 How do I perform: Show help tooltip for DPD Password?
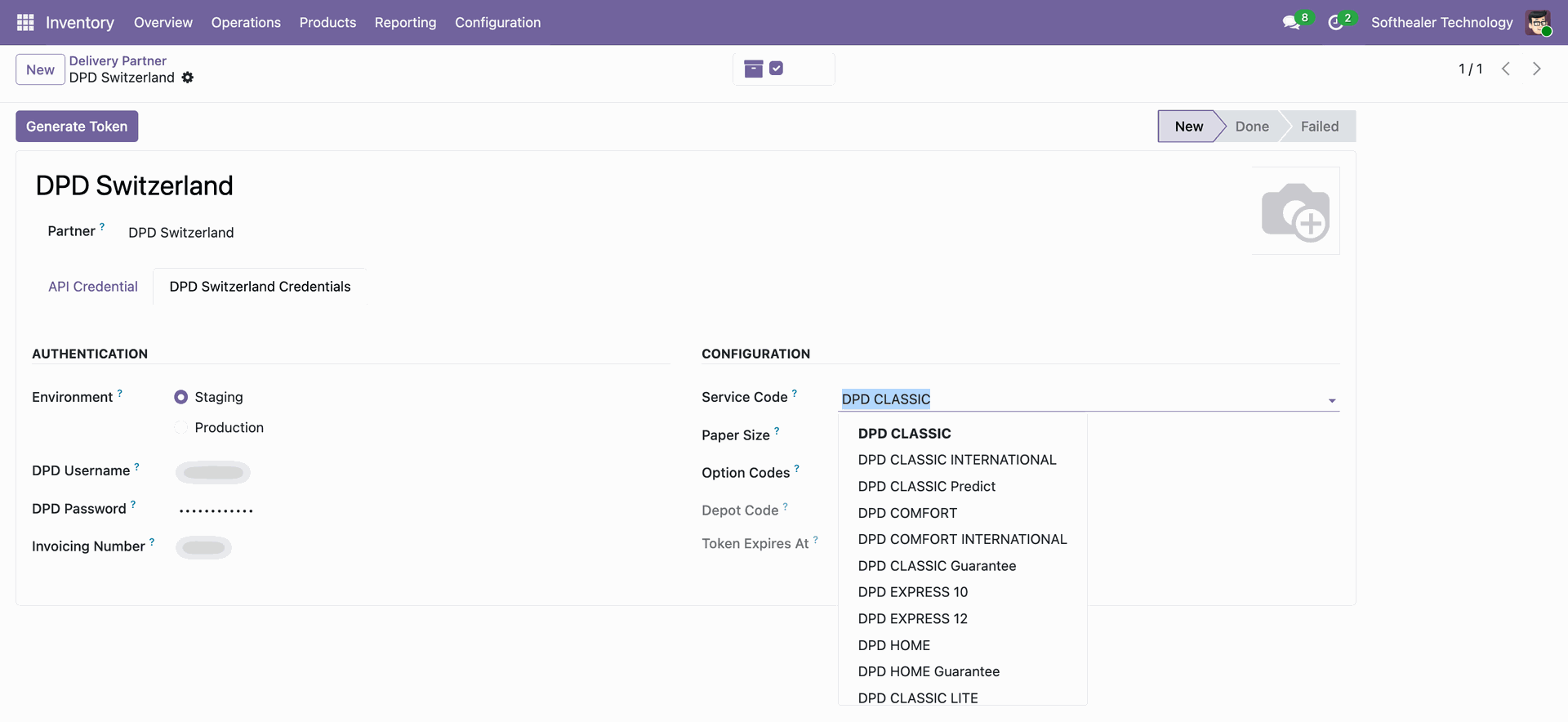tap(133, 505)
